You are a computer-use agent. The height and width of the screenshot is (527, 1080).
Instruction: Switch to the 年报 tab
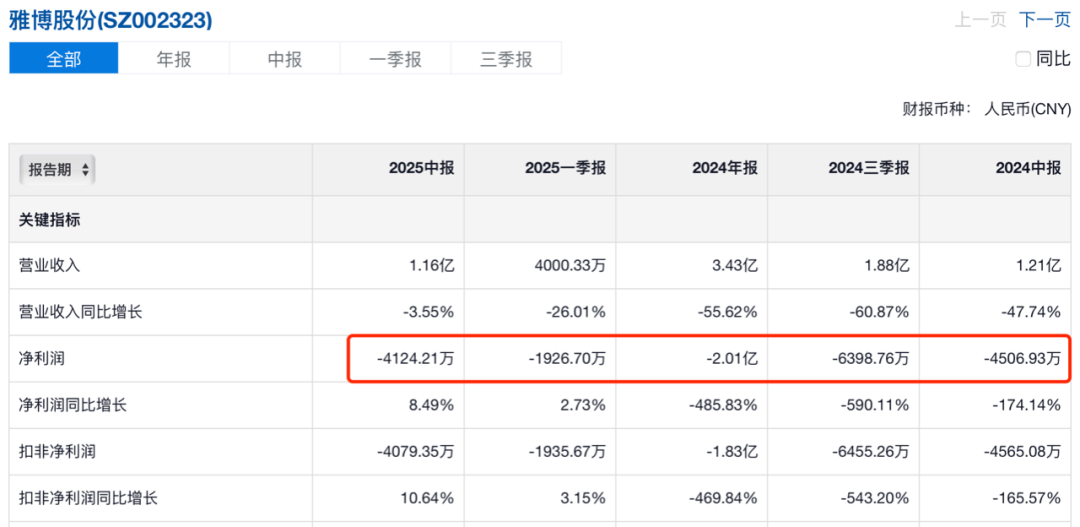(174, 59)
